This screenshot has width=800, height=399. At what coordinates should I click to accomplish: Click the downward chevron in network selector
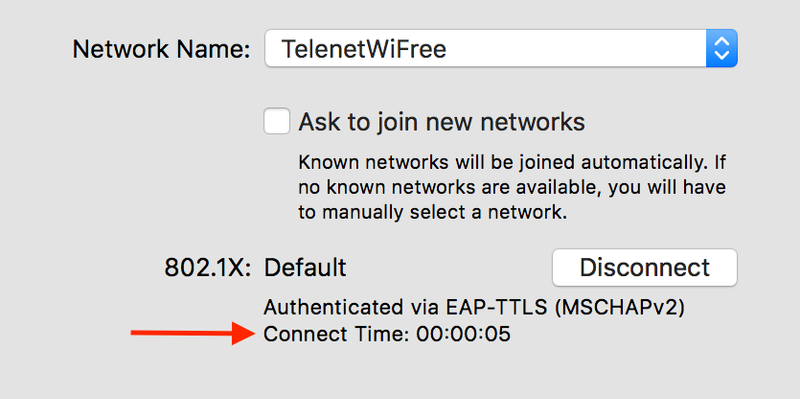coord(721,56)
